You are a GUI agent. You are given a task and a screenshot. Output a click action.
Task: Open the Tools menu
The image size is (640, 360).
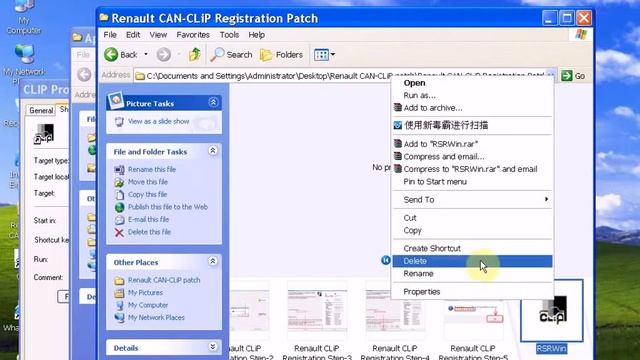click(229, 35)
